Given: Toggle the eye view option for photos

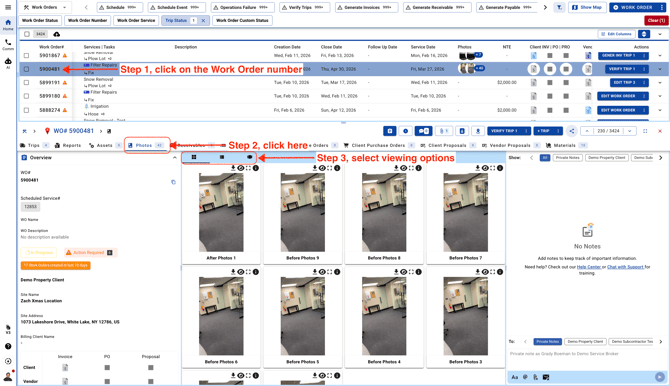Looking at the screenshot, I should coord(250,157).
